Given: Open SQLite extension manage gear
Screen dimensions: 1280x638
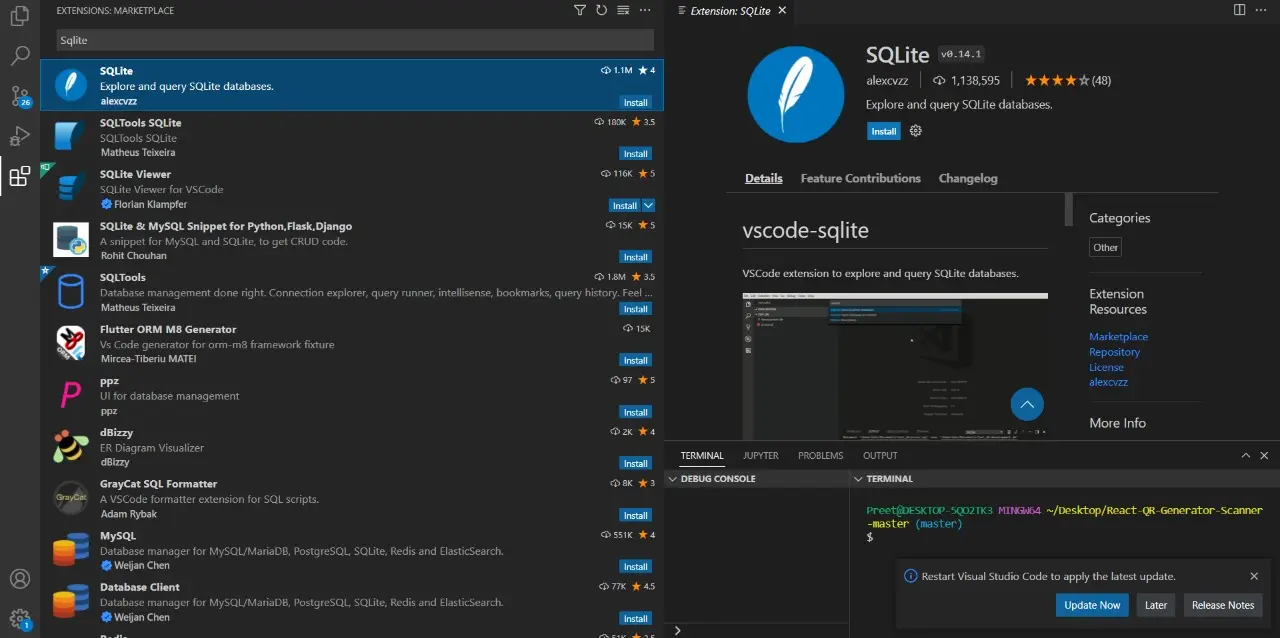Looking at the screenshot, I should (x=915, y=131).
